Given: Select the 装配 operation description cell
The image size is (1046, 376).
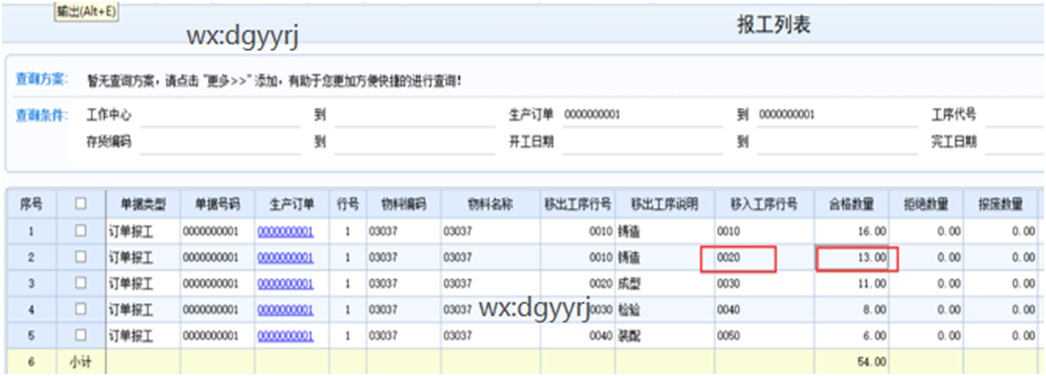Looking at the screenshot, I should pos(664,336).
